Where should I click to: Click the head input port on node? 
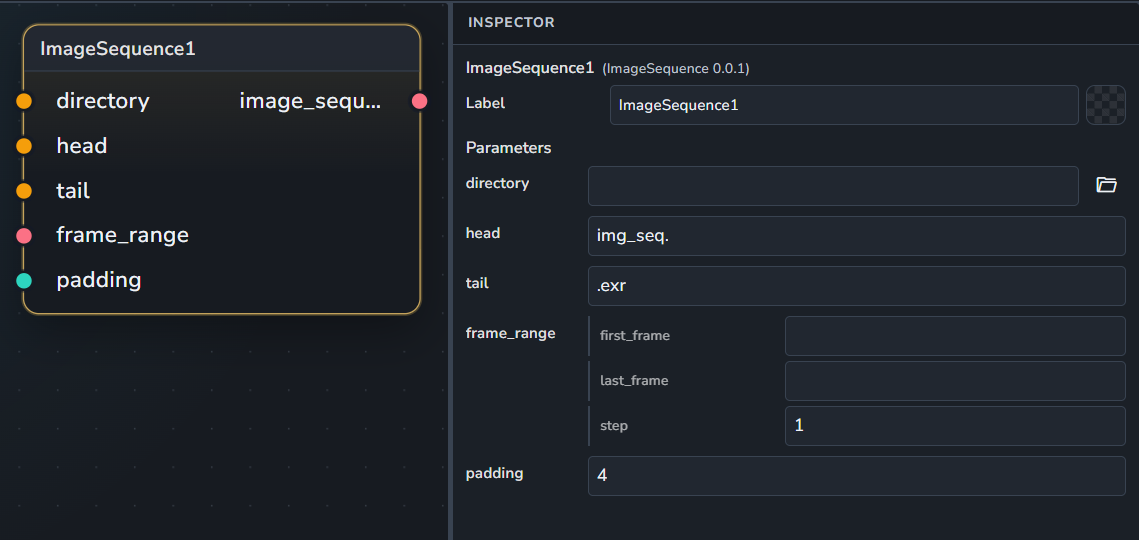tap(24, 146)
